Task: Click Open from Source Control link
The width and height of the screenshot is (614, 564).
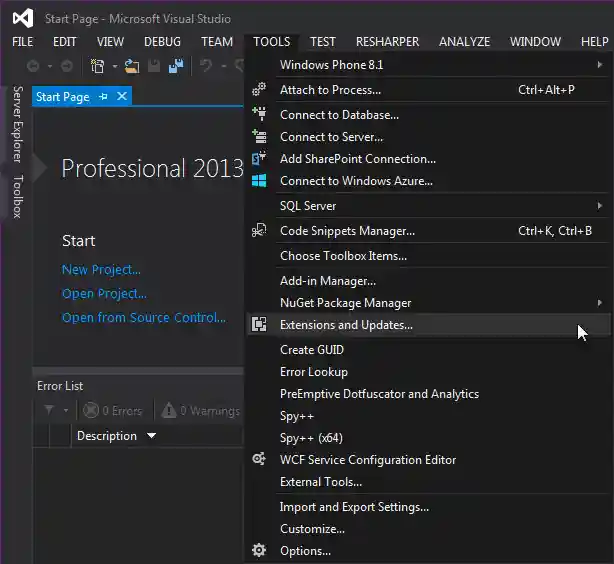Action: (x=143, y=317)
